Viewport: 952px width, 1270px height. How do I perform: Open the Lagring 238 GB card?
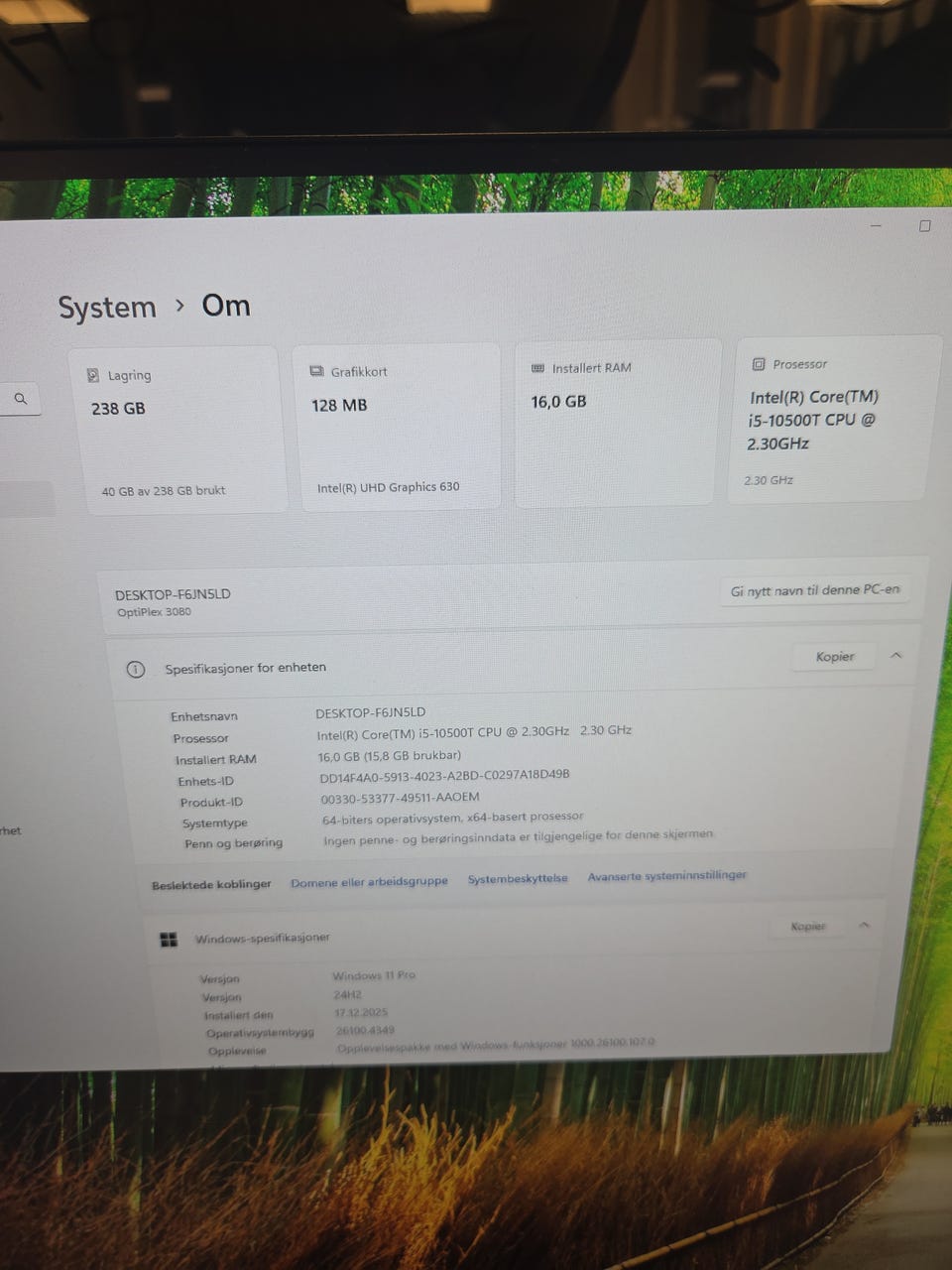pos(178,430)
